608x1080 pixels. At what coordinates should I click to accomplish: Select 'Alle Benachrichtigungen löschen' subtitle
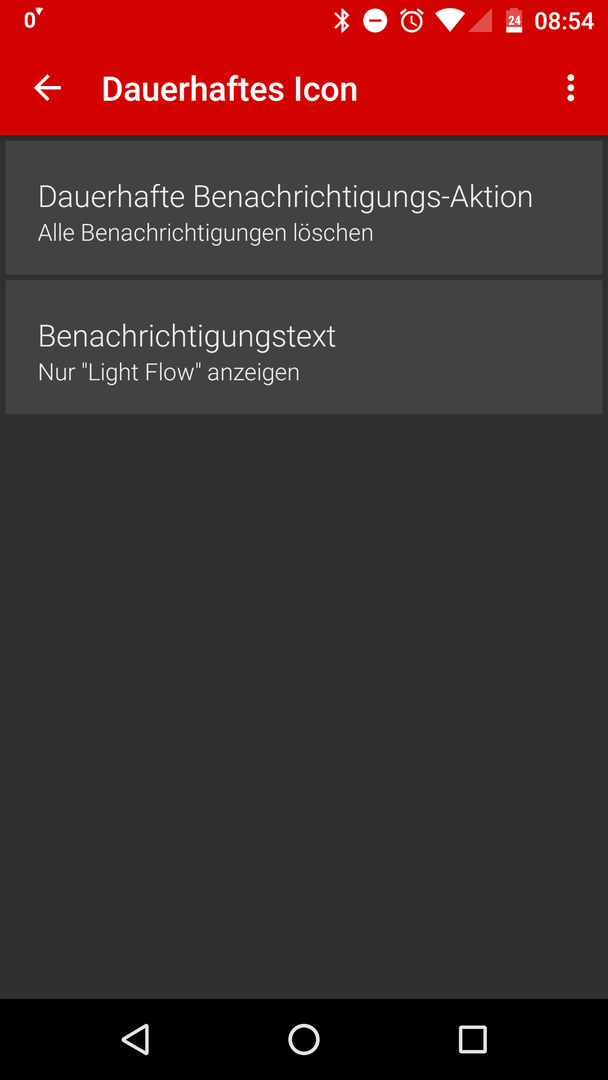205,233
